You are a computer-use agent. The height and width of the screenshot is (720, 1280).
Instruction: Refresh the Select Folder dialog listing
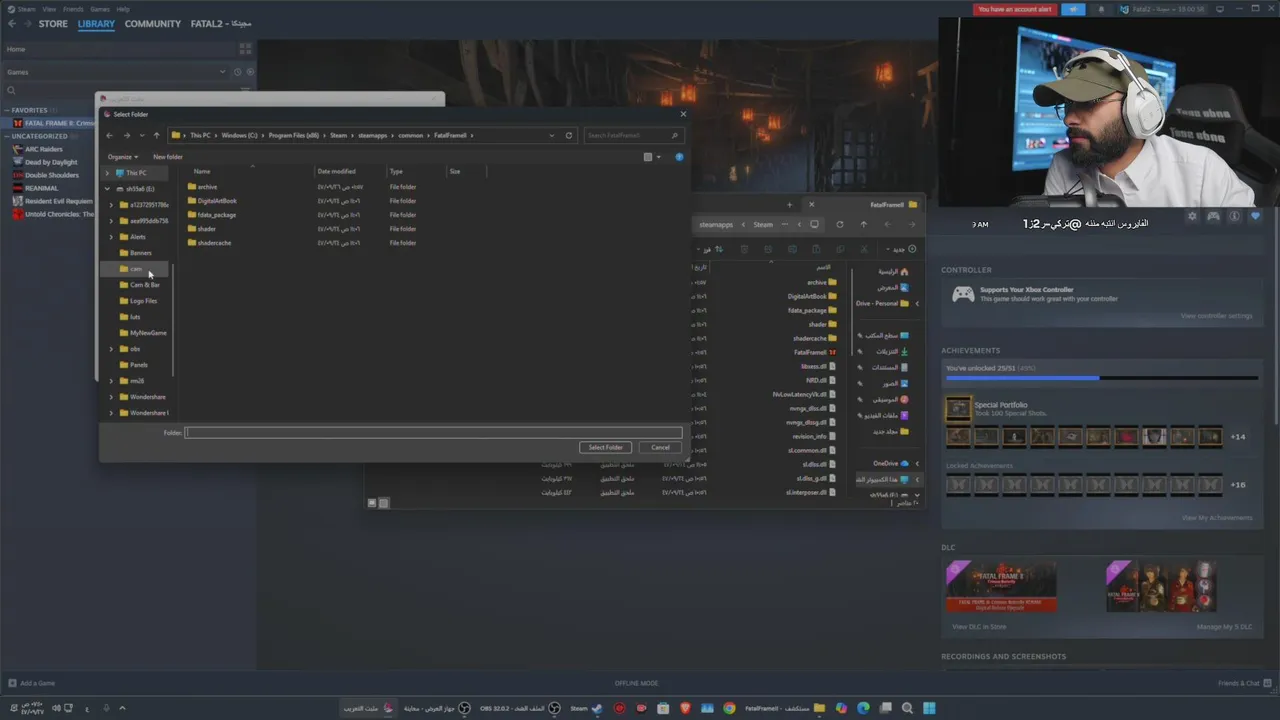pyautogui.click(x=569, y=135)
